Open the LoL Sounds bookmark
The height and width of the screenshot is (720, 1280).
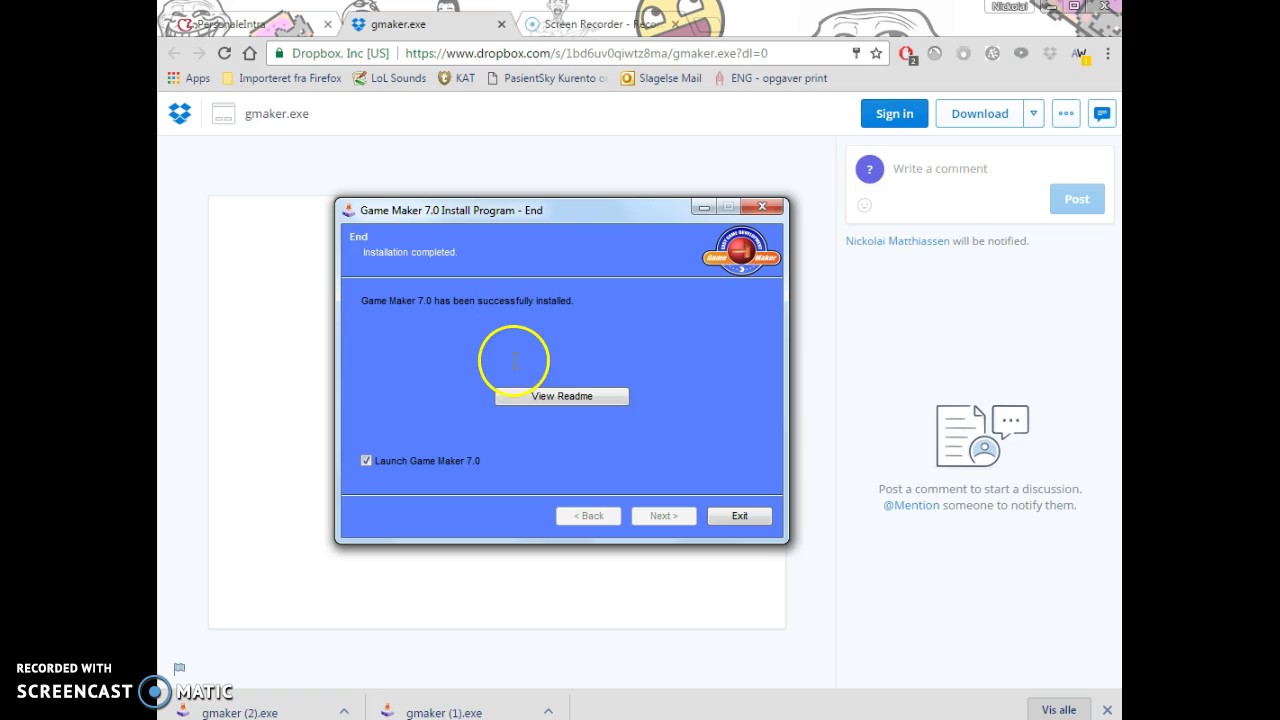389,78
